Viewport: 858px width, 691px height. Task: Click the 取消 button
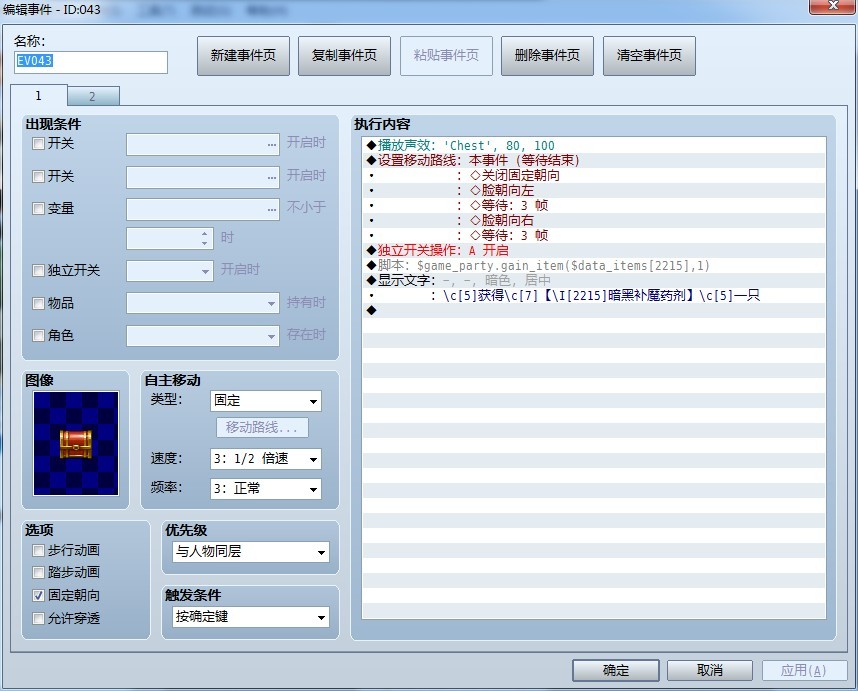pyautogui.click(x=709, y=670)
